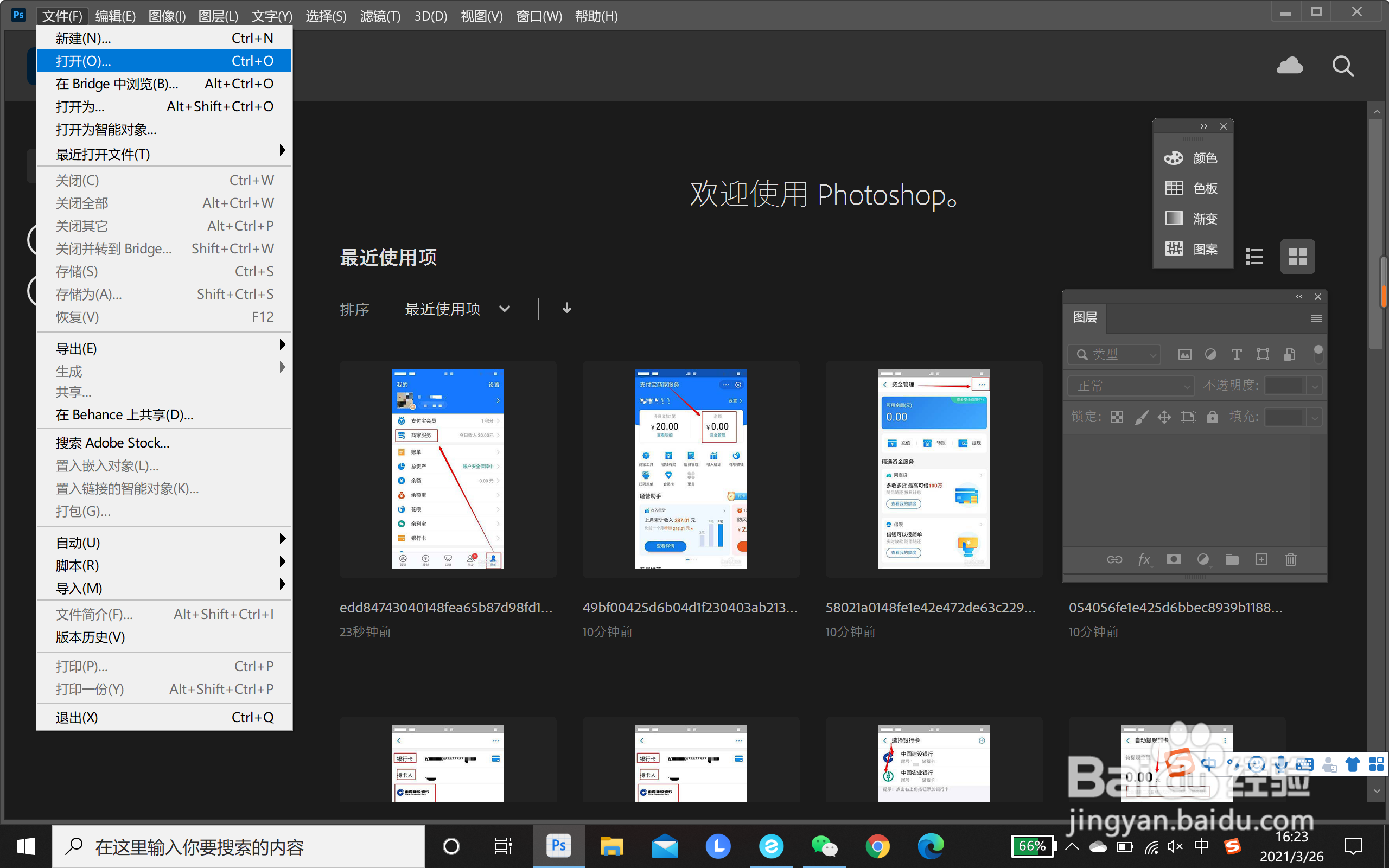
Task: Expand the 最近使用项 sort dropdown
Action: pos(457,309)
